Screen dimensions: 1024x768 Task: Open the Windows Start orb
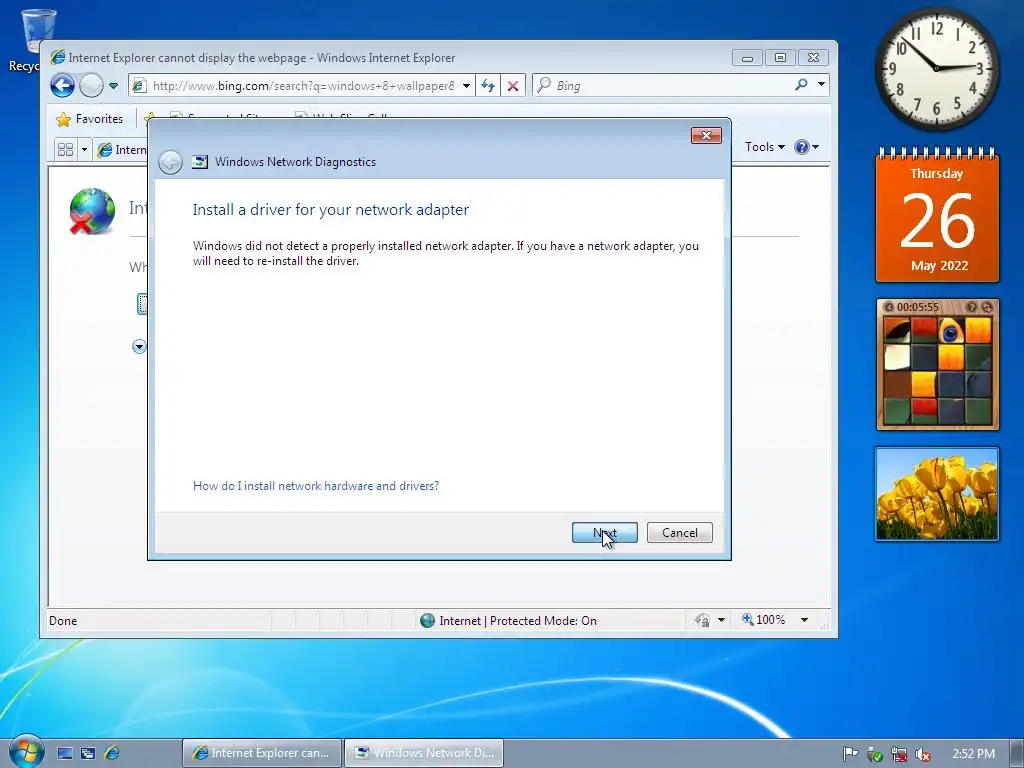(26, 751)
